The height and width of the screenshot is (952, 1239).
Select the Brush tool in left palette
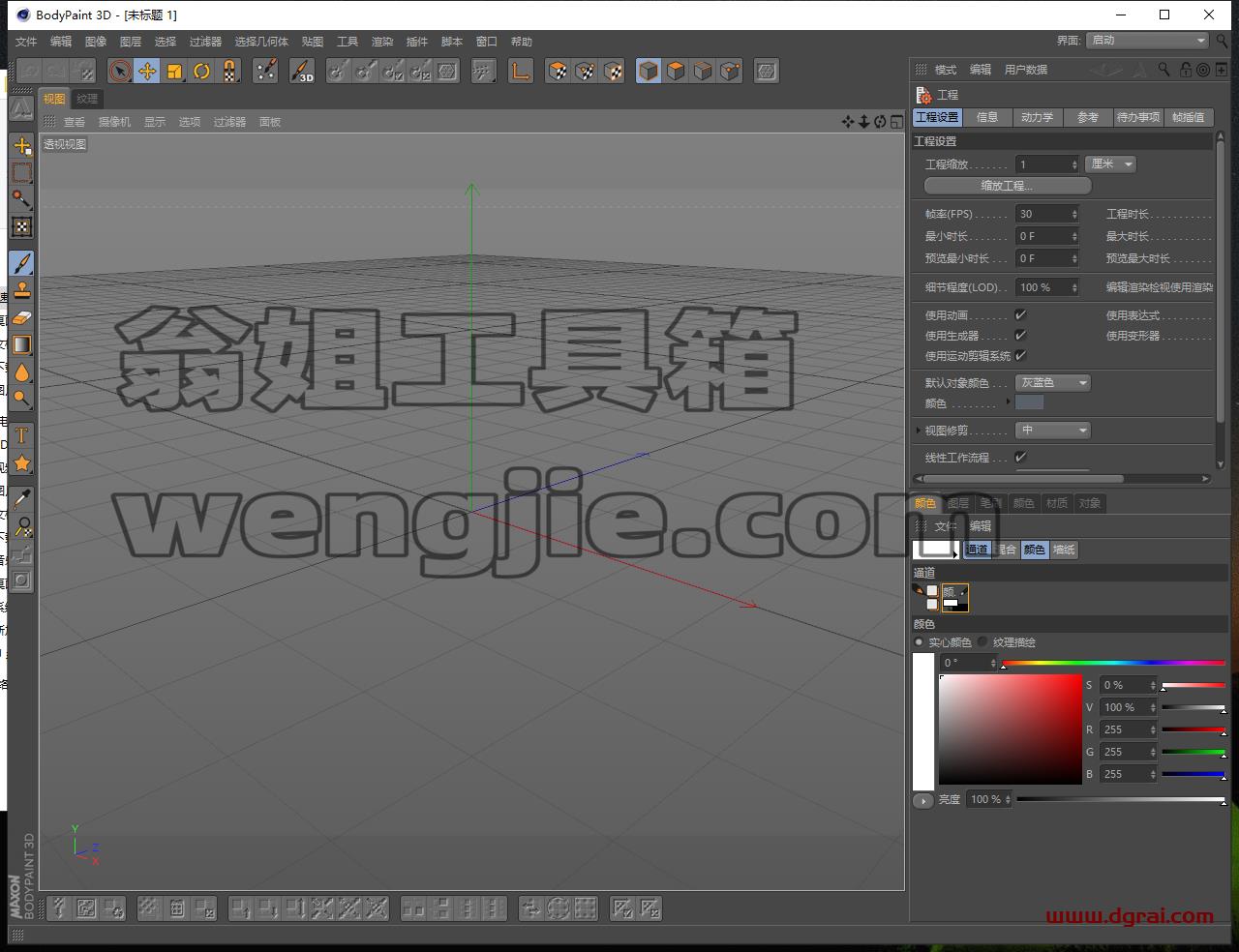(21, 263)
